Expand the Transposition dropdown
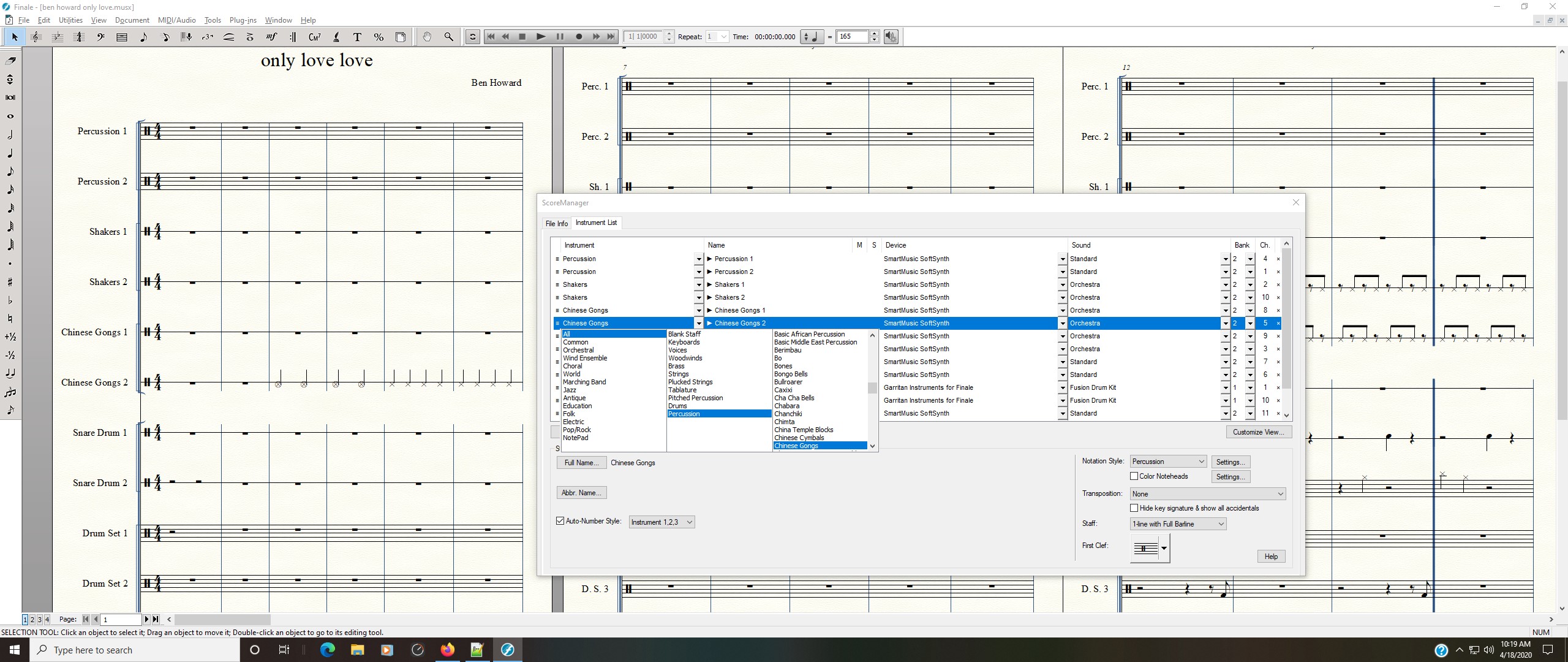 1207,494
